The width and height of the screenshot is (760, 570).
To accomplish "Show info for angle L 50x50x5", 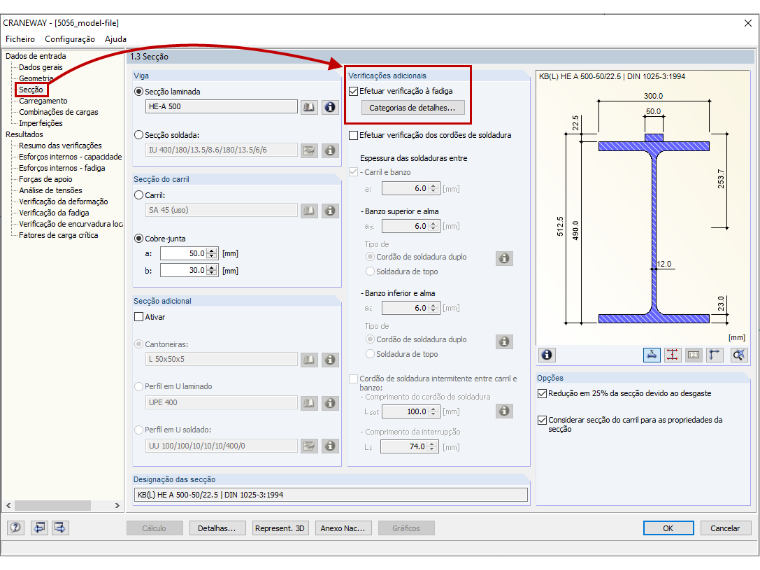I will click(x=330, y=360).
